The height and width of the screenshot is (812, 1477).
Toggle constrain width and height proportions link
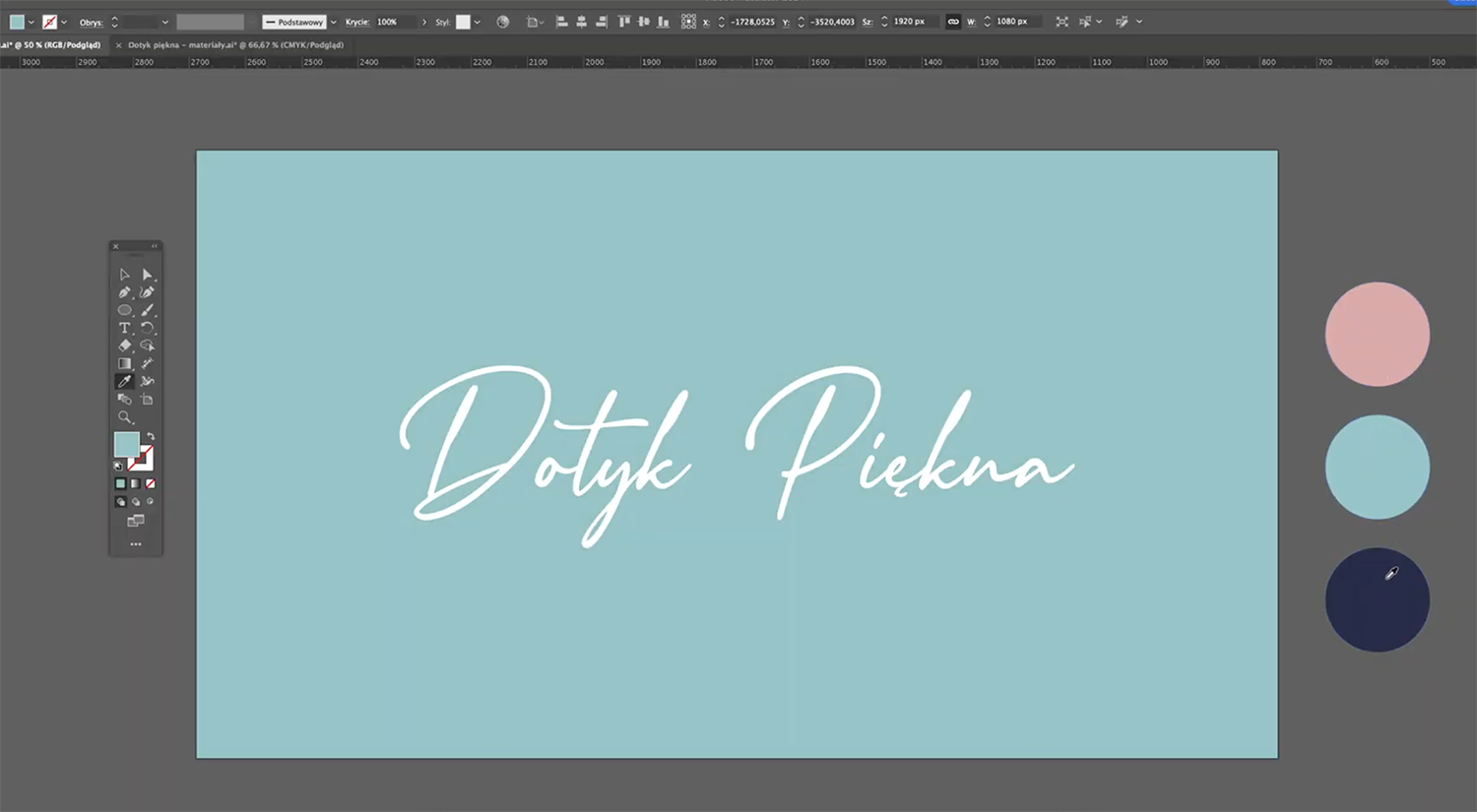tap(953, 22)
